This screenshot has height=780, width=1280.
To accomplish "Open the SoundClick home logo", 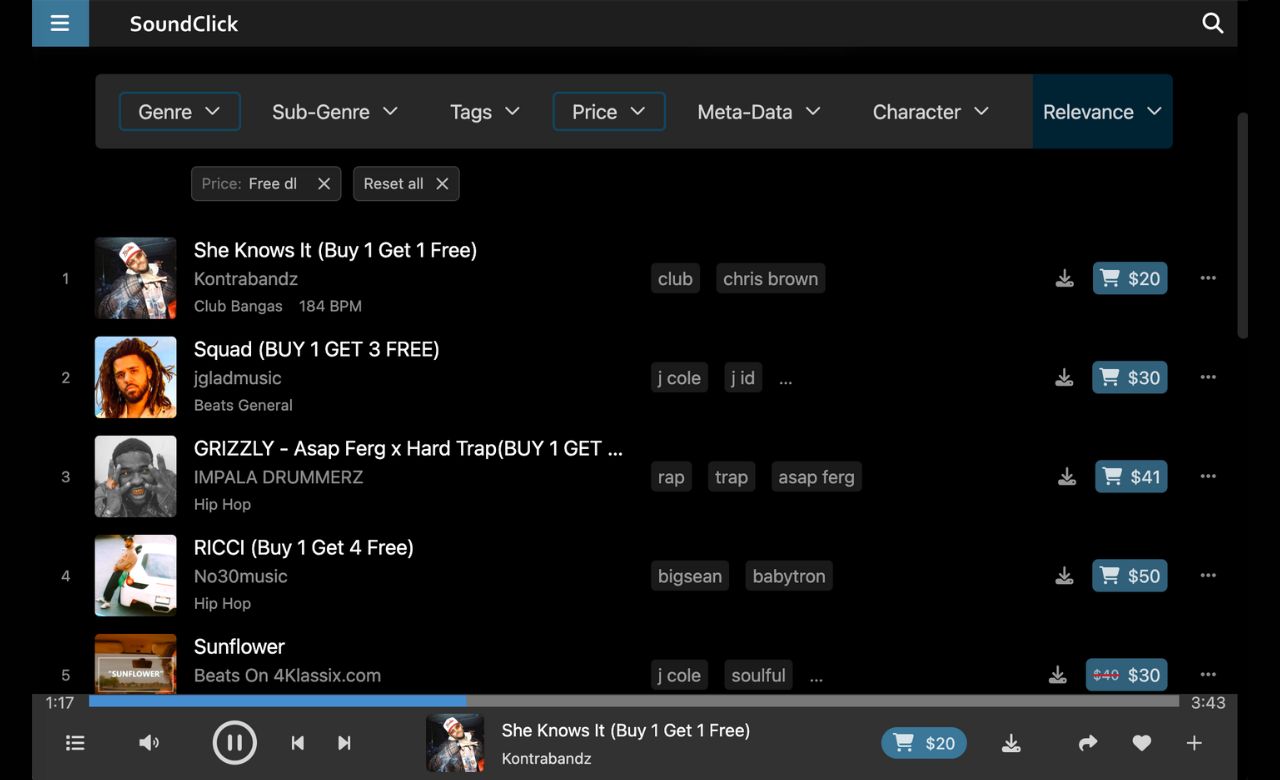I will (x=184, y=23).
